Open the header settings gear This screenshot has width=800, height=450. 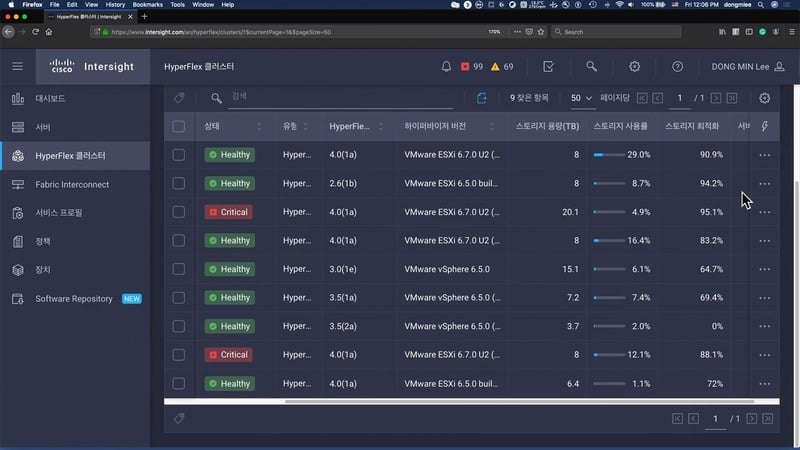(634, 66)
